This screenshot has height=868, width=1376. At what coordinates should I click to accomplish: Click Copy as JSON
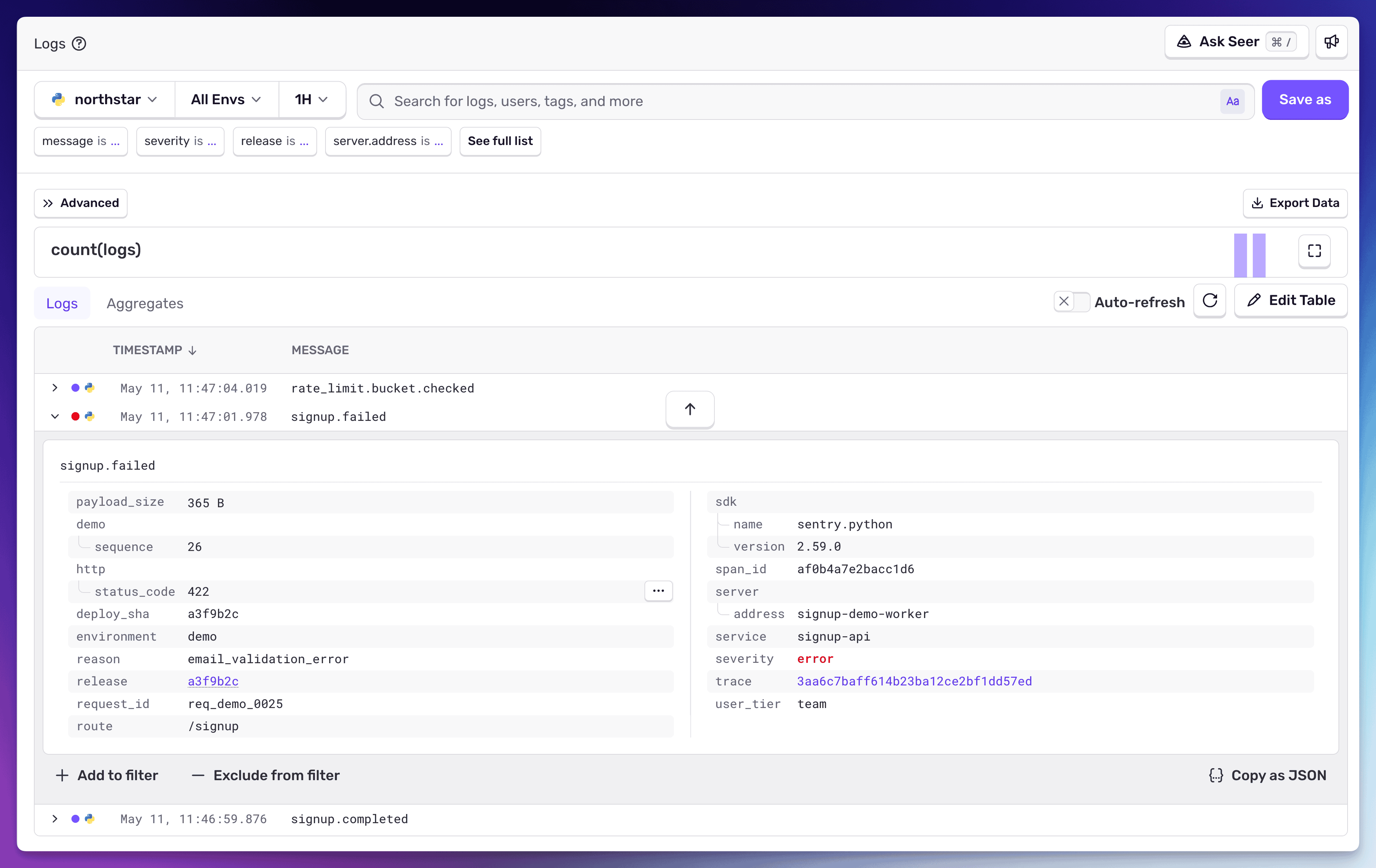1267,775
